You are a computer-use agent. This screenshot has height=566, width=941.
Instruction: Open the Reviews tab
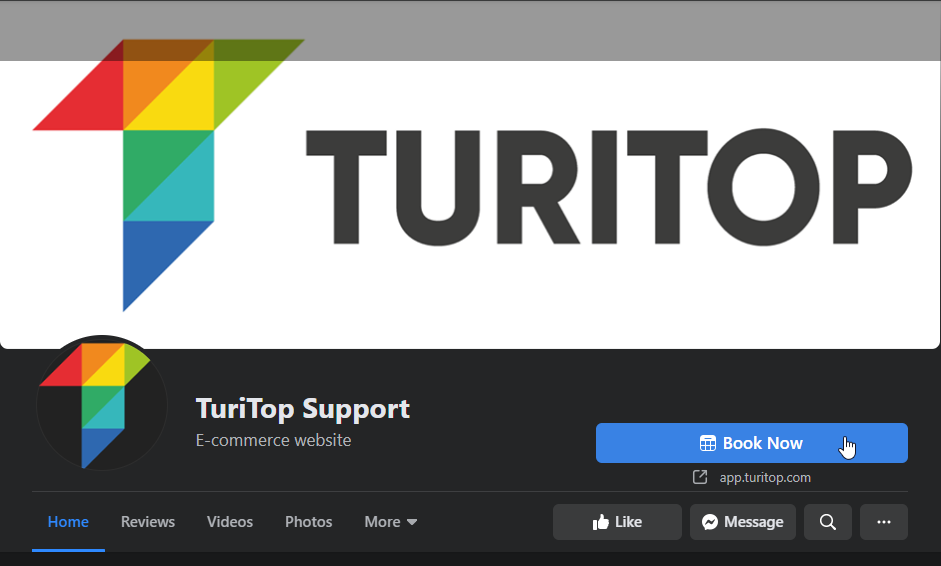pyautogui.click(x=148, y=522)
